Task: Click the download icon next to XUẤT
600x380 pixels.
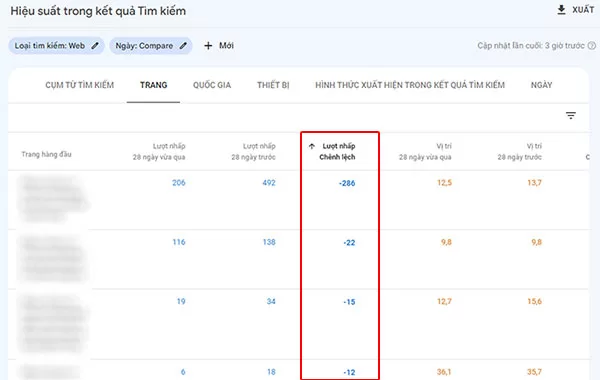Action: point(561,10)
